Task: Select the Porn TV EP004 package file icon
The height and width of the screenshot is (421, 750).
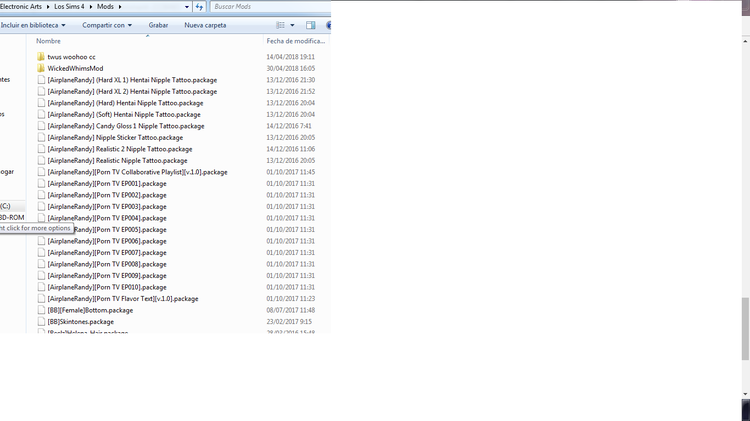Action: point(41,218)
